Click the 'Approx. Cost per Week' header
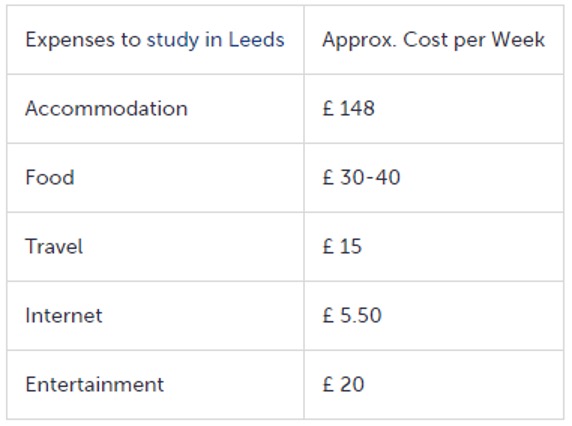 (433, 40)
